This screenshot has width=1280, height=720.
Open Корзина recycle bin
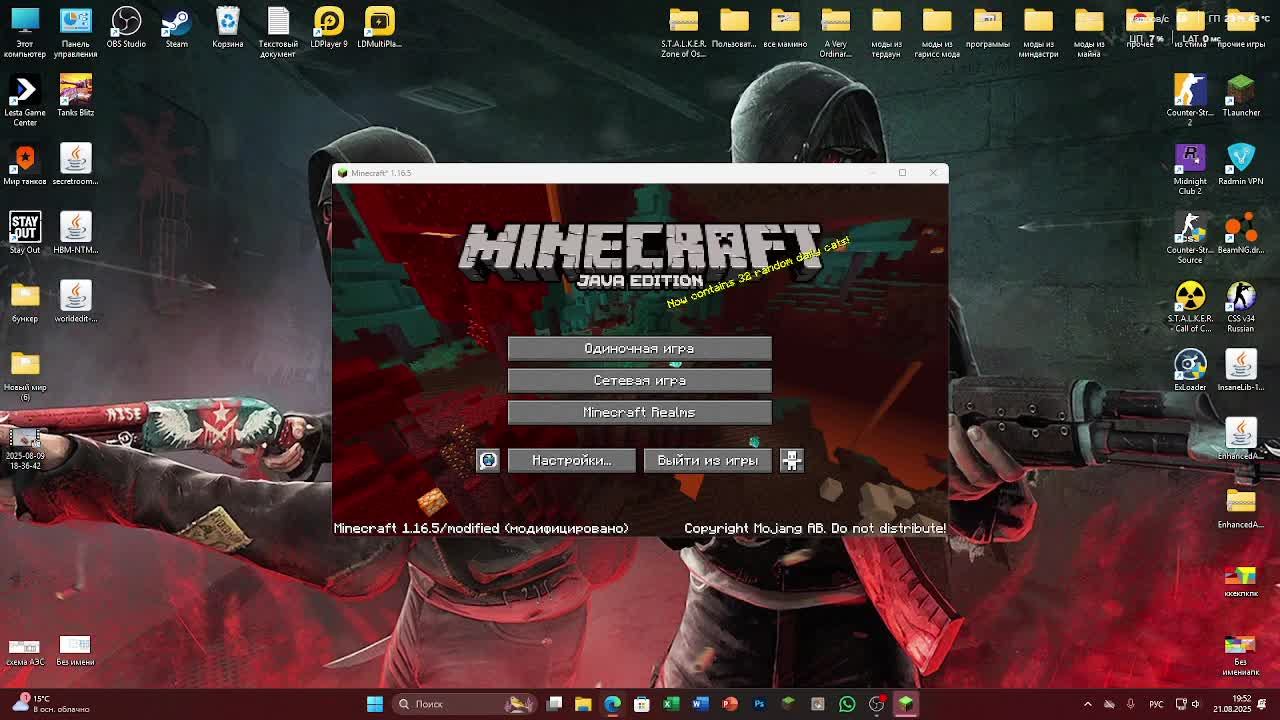pos(227,27)
